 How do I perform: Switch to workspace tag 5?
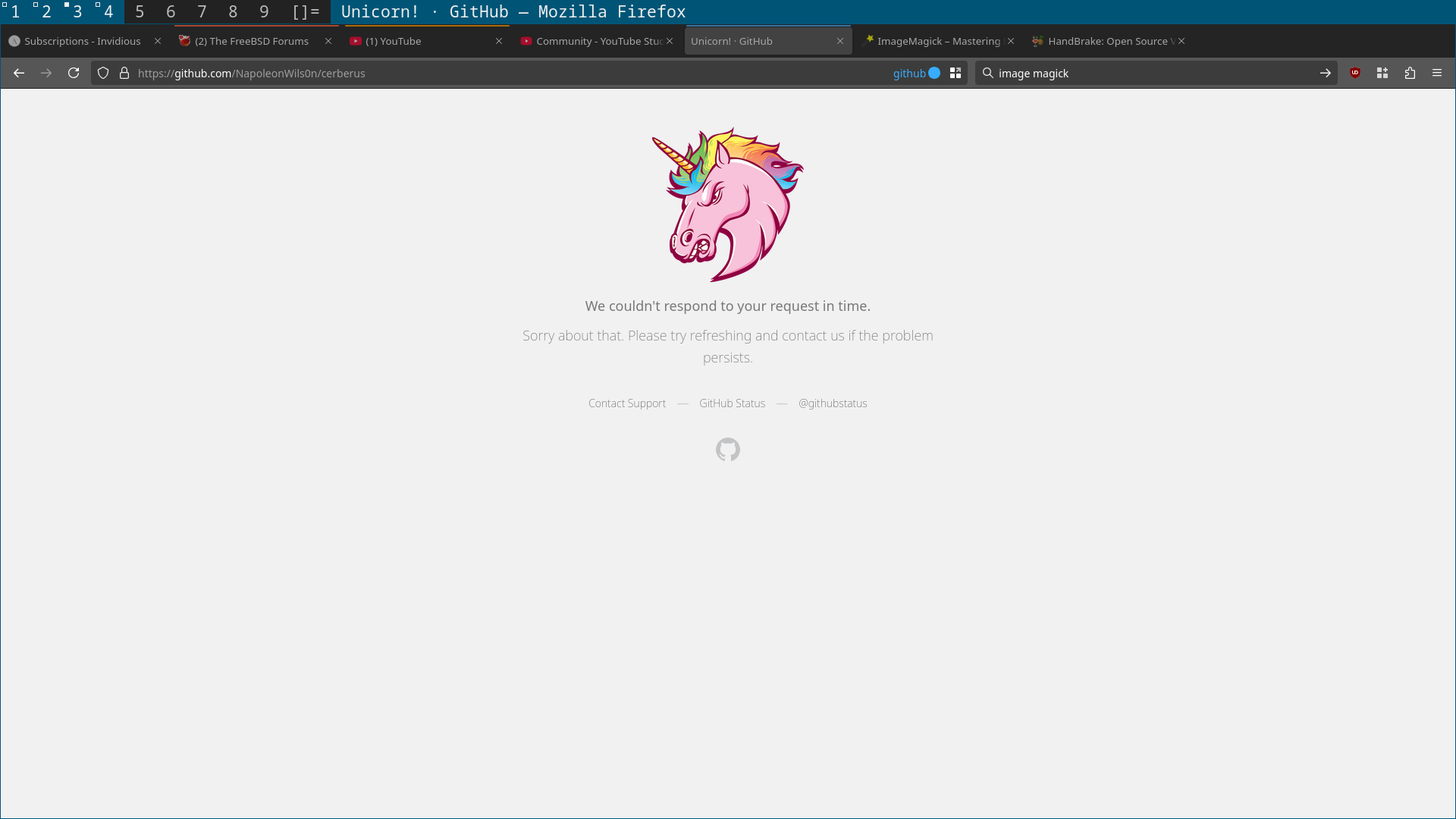tap(140, 11)
